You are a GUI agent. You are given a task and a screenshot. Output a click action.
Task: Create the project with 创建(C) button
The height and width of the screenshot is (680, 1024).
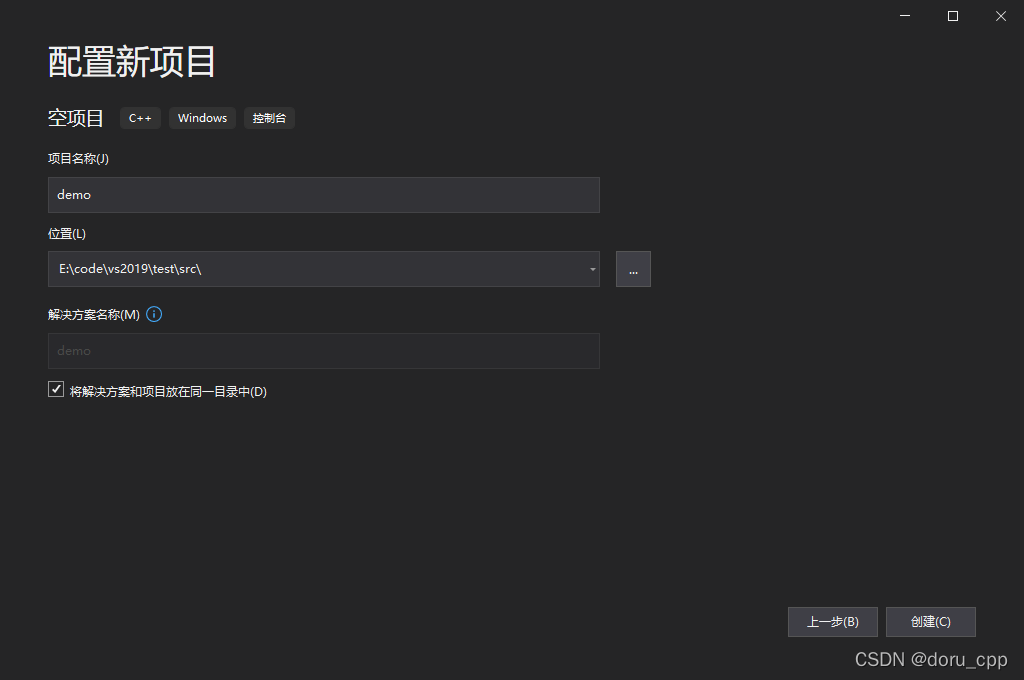931,622
